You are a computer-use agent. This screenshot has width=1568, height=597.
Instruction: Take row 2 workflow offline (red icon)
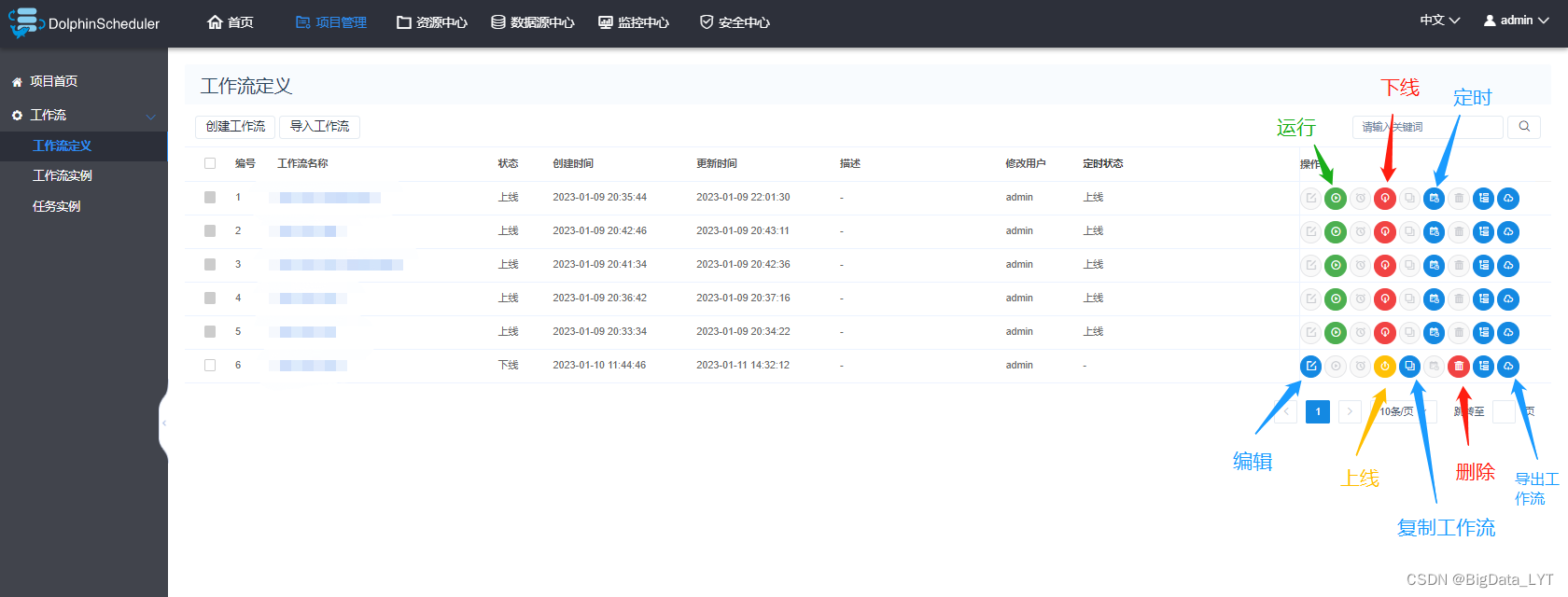point(1385,231)
